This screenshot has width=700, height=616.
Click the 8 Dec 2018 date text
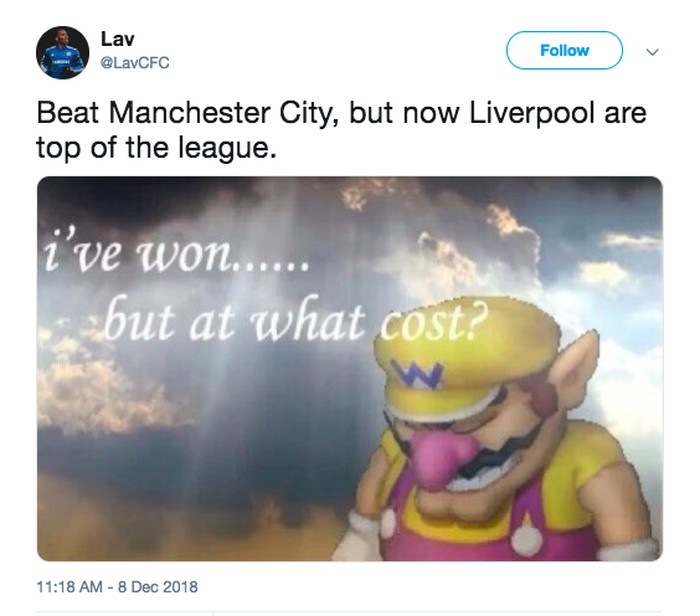click(x=158, y=586)
